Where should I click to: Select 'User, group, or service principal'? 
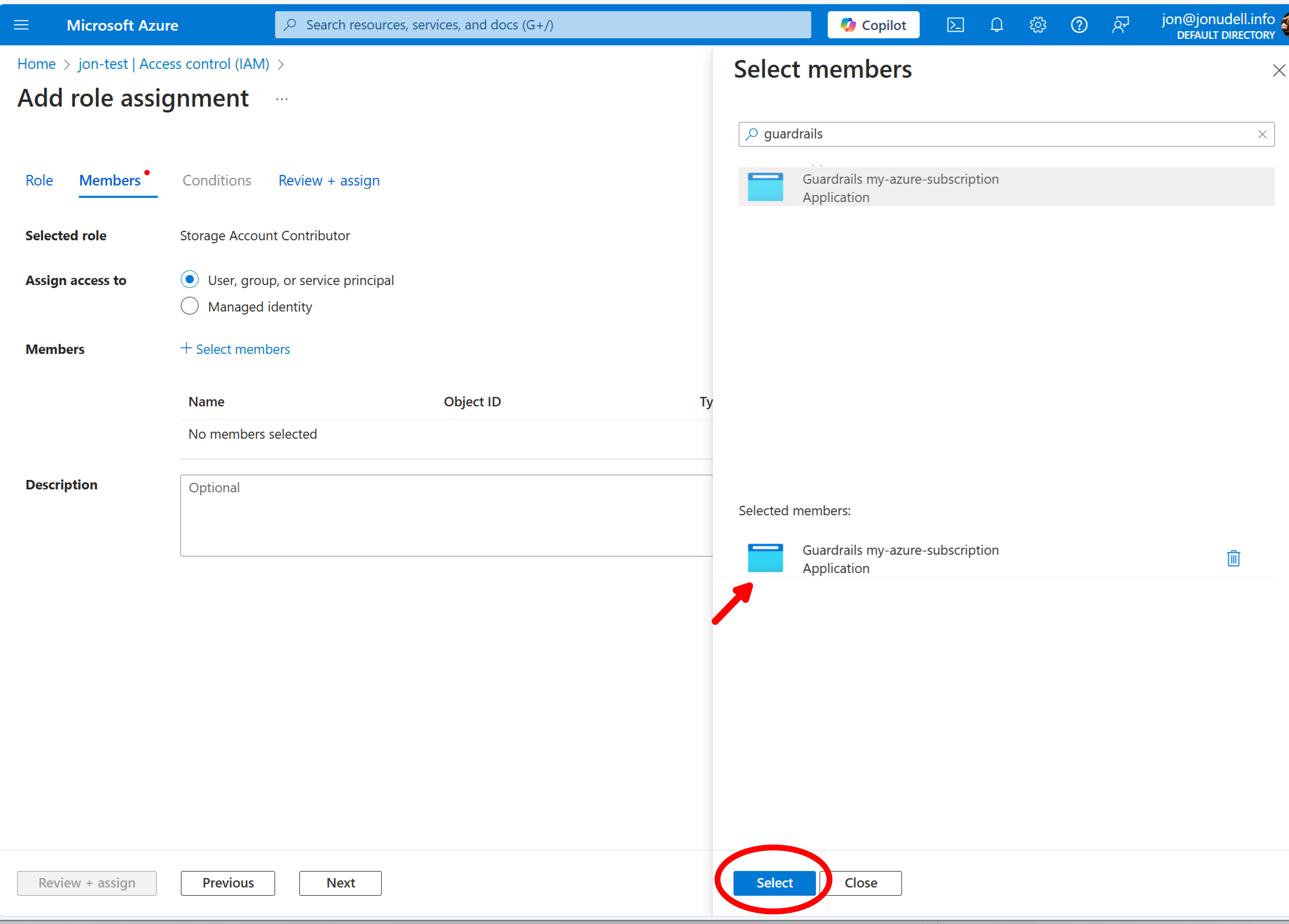click(x=190, y=279)
